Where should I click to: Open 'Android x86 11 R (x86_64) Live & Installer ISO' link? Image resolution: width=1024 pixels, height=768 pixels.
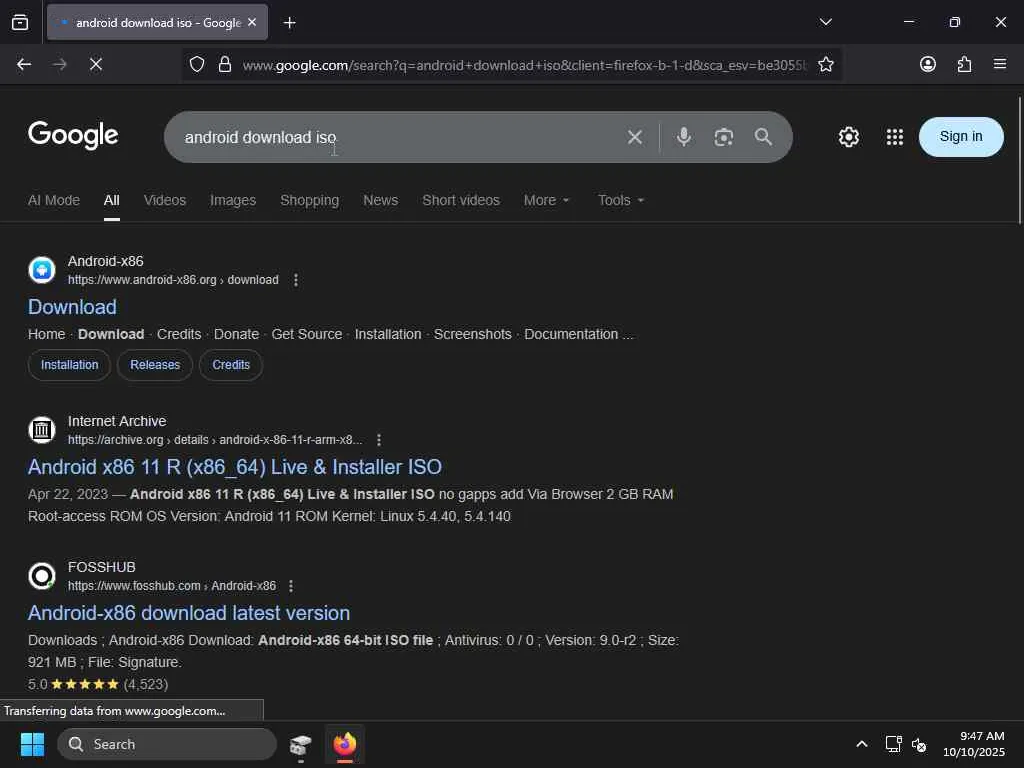pyautogui.click(x=234, y=467)
